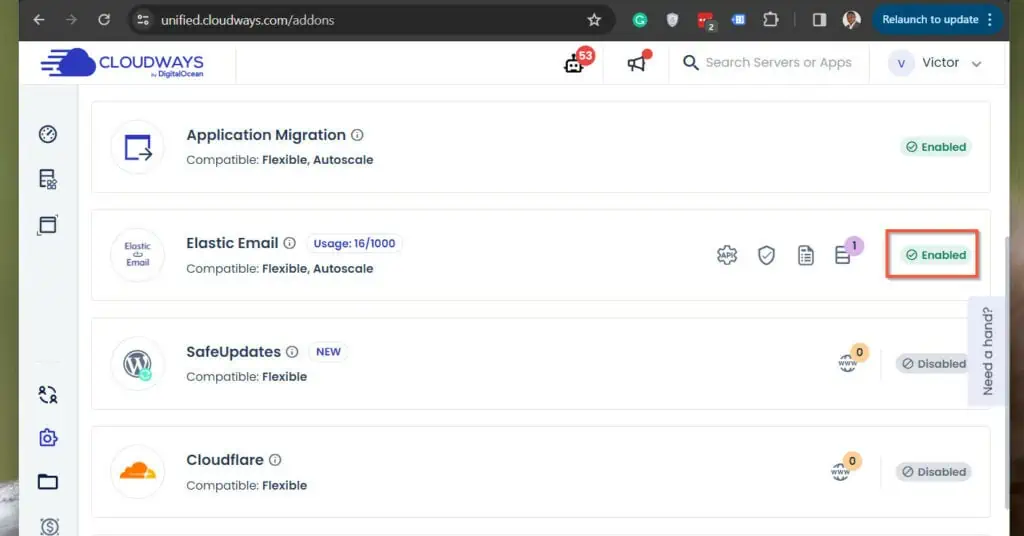Click the Elastic Email addon logo

coord(138,255)
